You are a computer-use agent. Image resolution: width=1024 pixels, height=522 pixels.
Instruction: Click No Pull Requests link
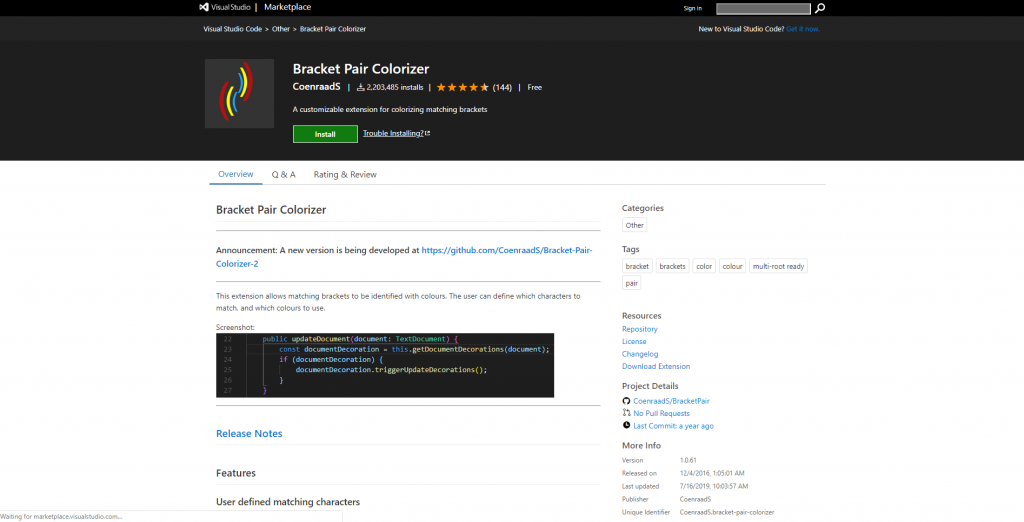point(662,414)
